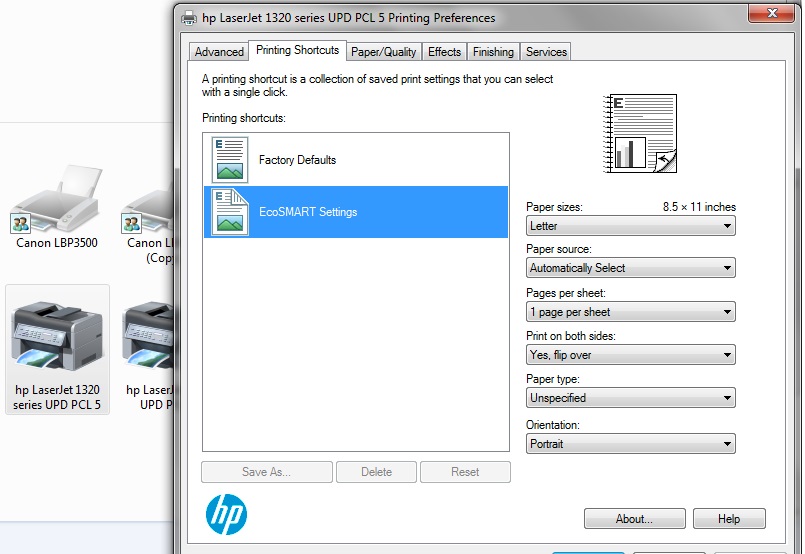805x554 pixels.
Task: Click the Reset button
Action: [x=465, y=472]
